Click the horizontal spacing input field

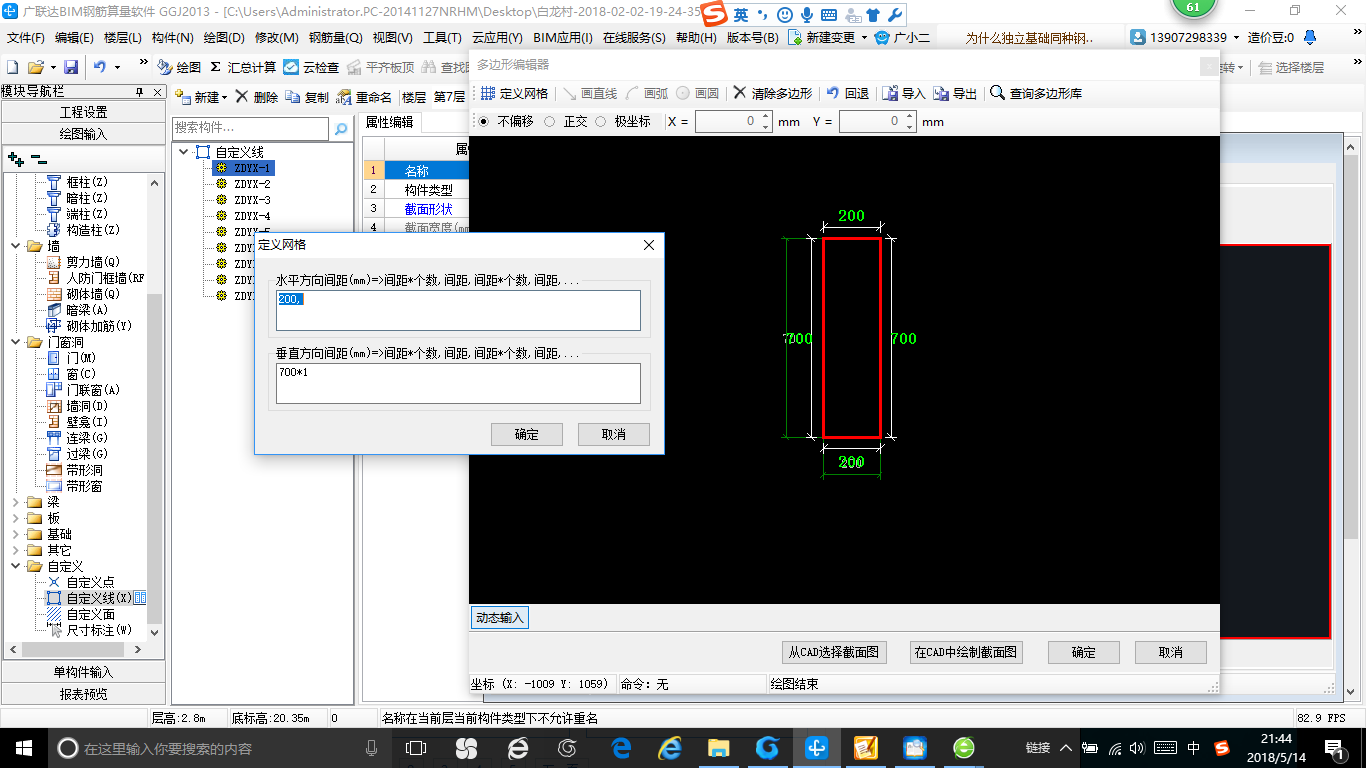[x=458, y=310]
